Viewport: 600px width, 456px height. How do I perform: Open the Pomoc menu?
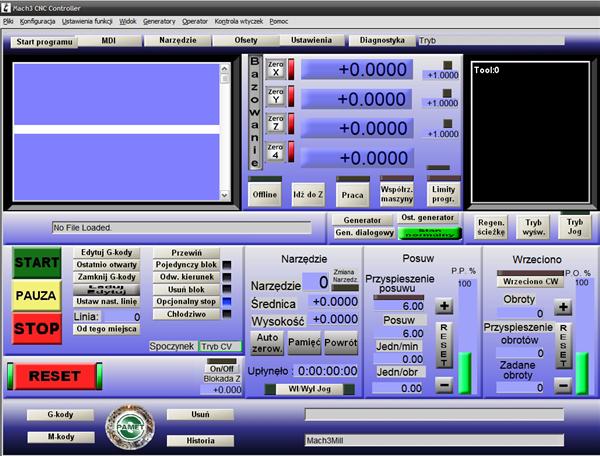pyautogui.click(x=279, y=21)
